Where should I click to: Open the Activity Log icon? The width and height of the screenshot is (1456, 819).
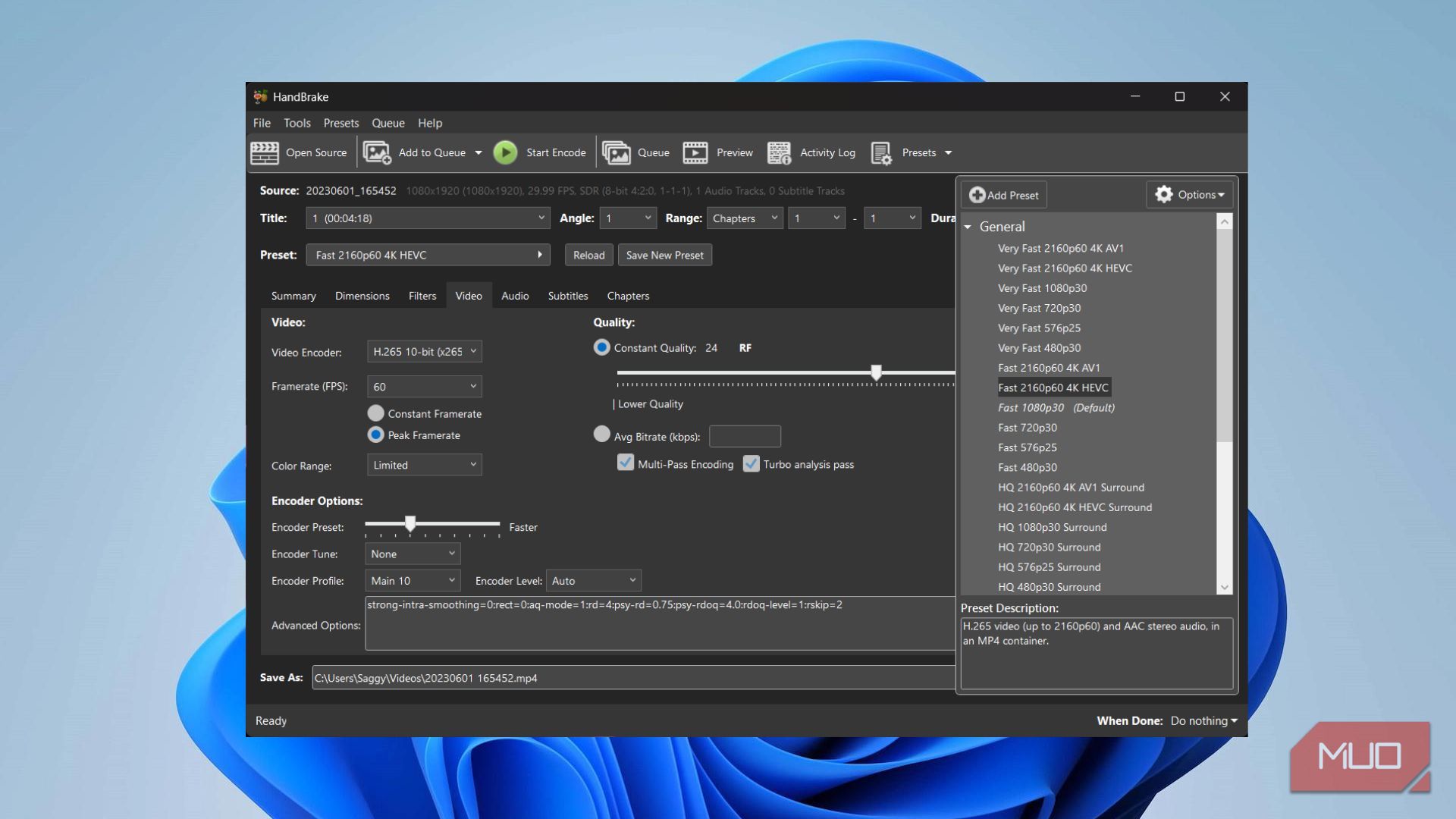[779, 152]
